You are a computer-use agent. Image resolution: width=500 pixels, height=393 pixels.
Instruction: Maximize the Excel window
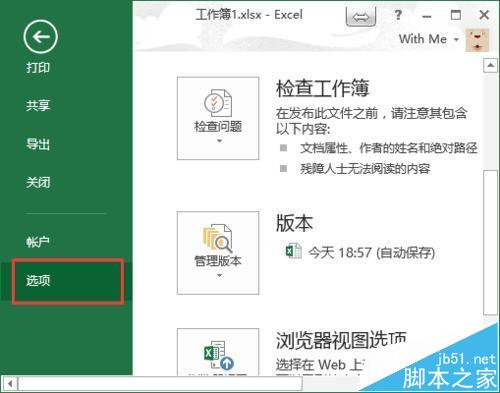click(x=456, y=15)
